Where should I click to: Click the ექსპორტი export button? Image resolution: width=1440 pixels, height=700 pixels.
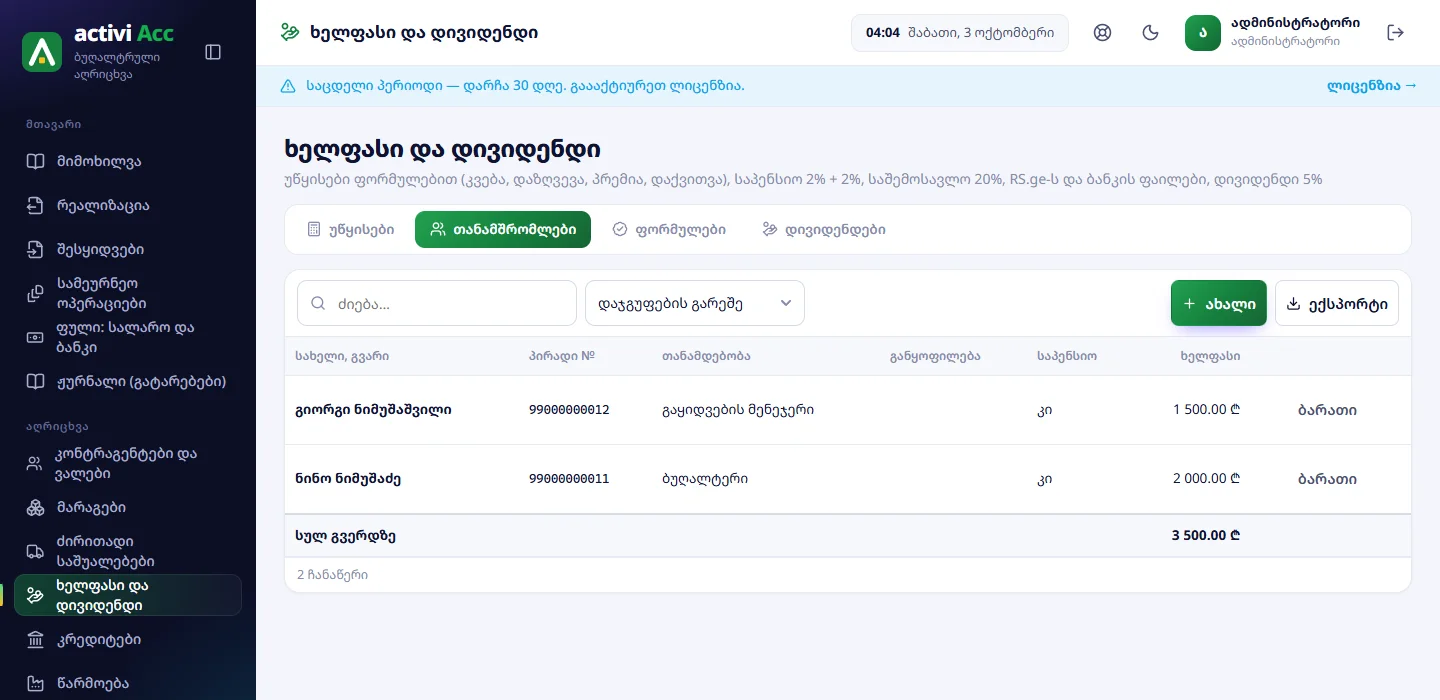(x=1337, y=303)
